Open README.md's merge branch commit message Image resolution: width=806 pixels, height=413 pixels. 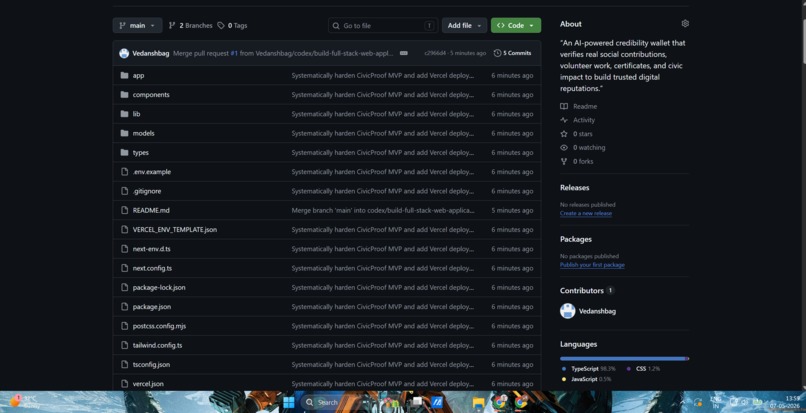tap(383, 210)
